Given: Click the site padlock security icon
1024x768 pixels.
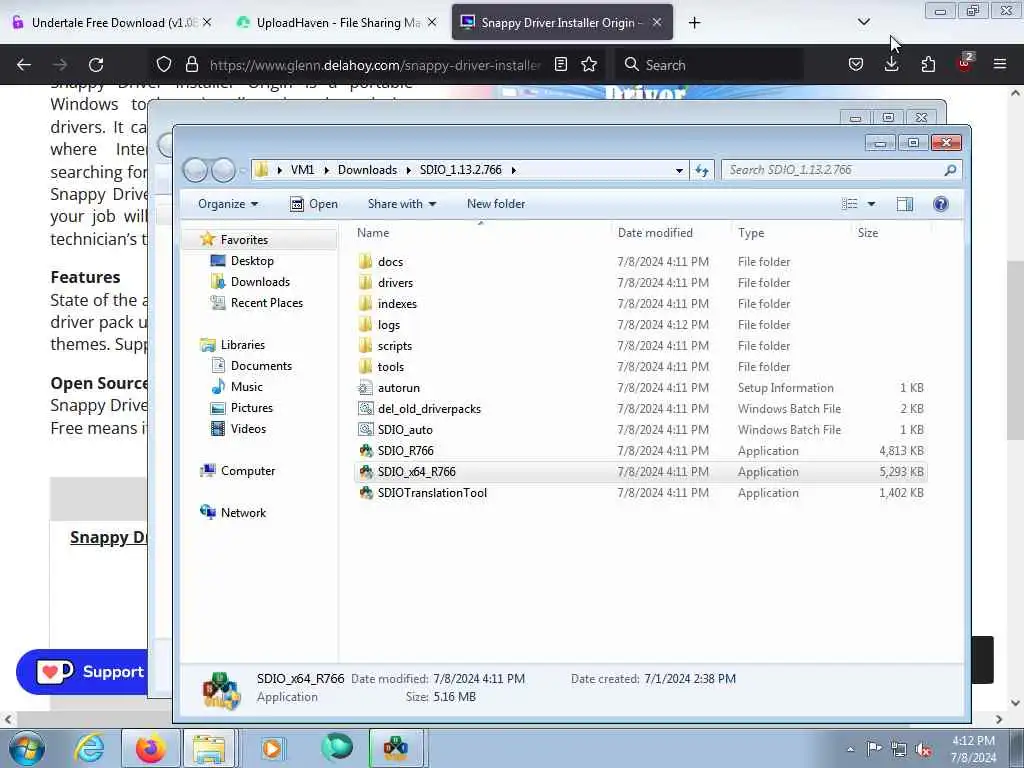Looking at the screenshot, I should tap(191, 64).
